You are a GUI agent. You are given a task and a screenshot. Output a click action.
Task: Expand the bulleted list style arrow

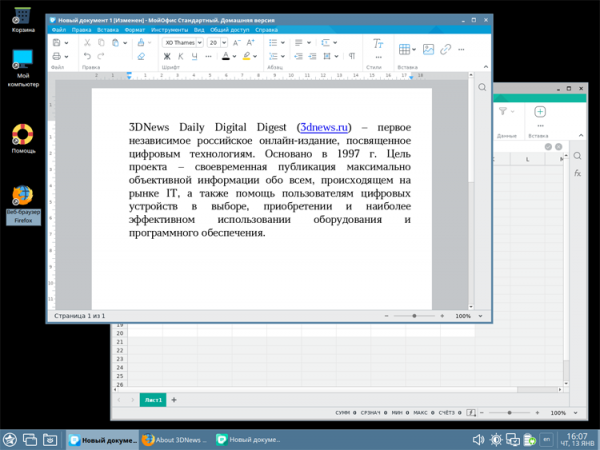(x=283, y=43)
